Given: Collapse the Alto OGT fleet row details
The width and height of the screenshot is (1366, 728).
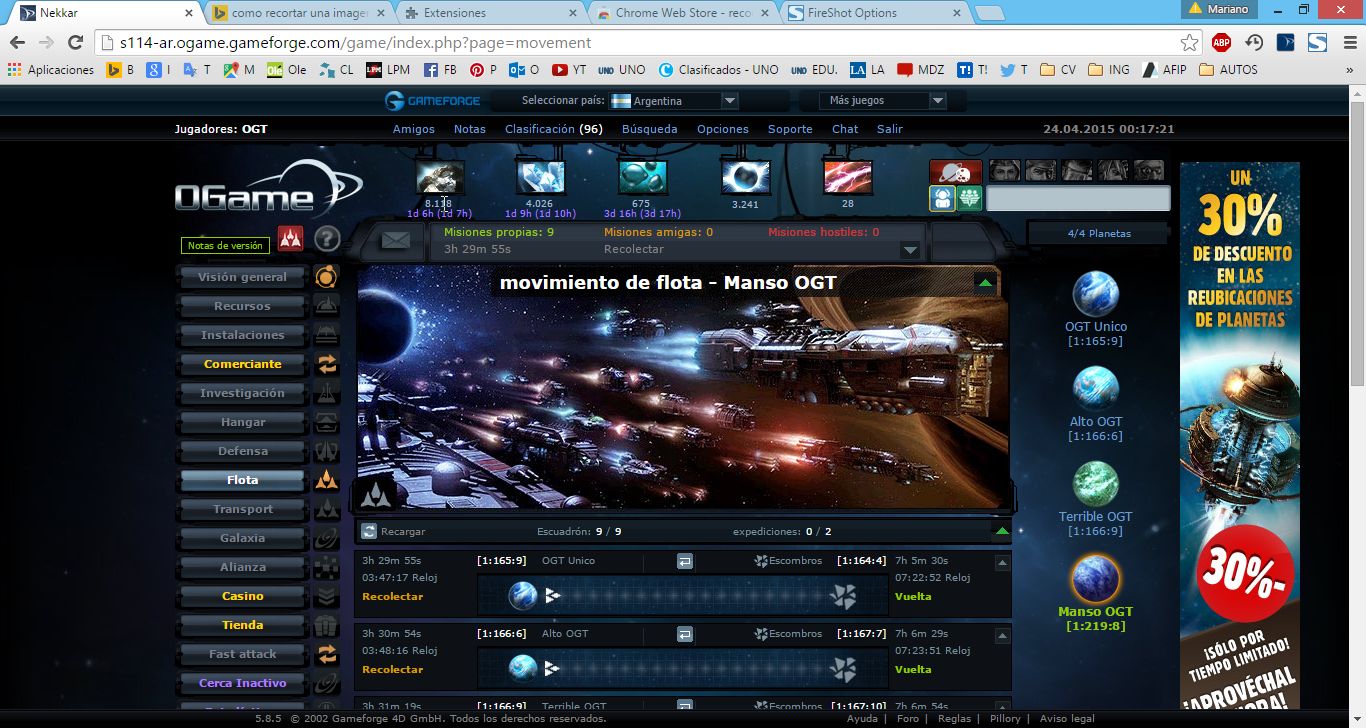Looking at the screenshot, I should pos(1002,637).
